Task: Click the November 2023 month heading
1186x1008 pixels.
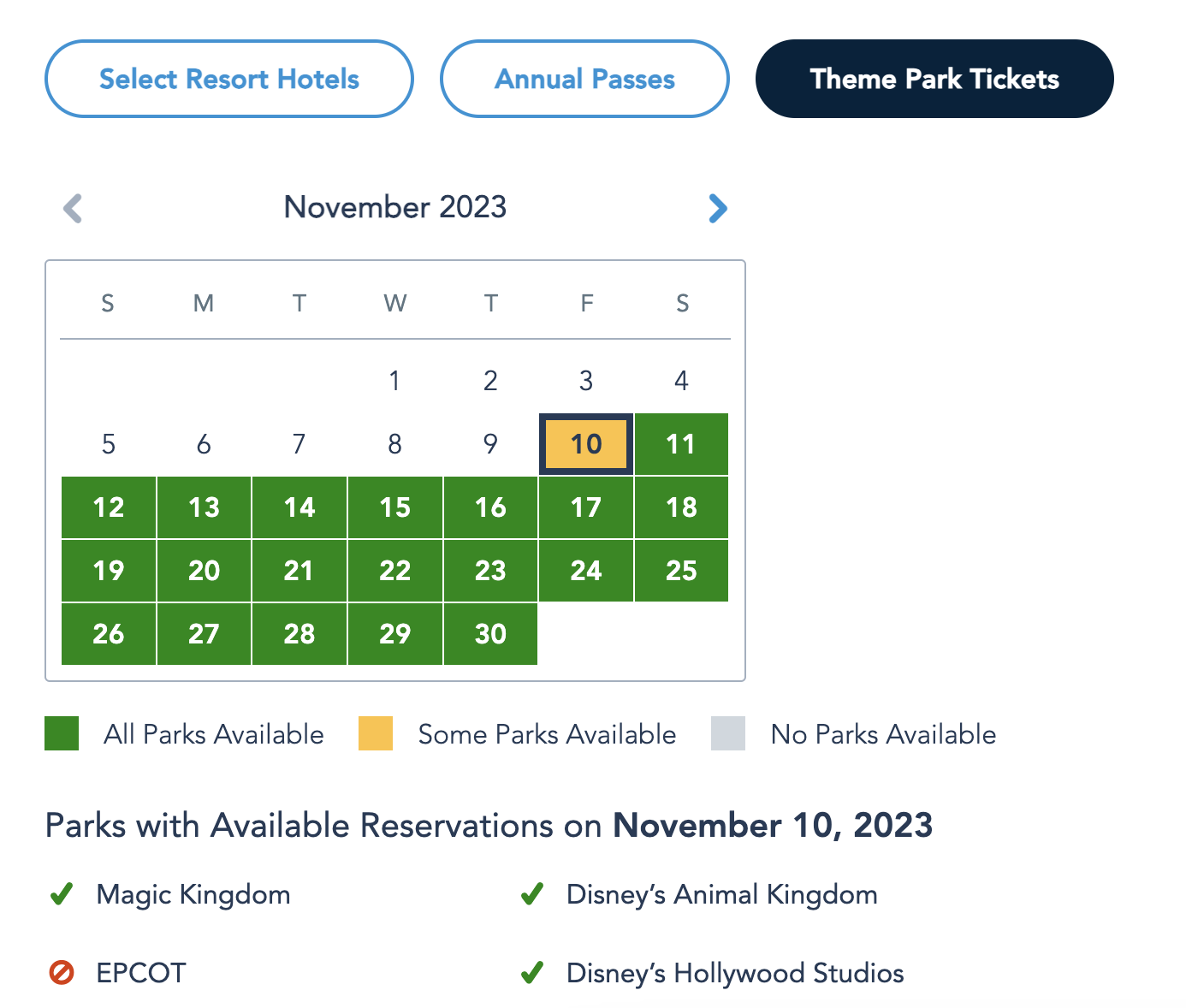Action: click(x=395, y=207)
